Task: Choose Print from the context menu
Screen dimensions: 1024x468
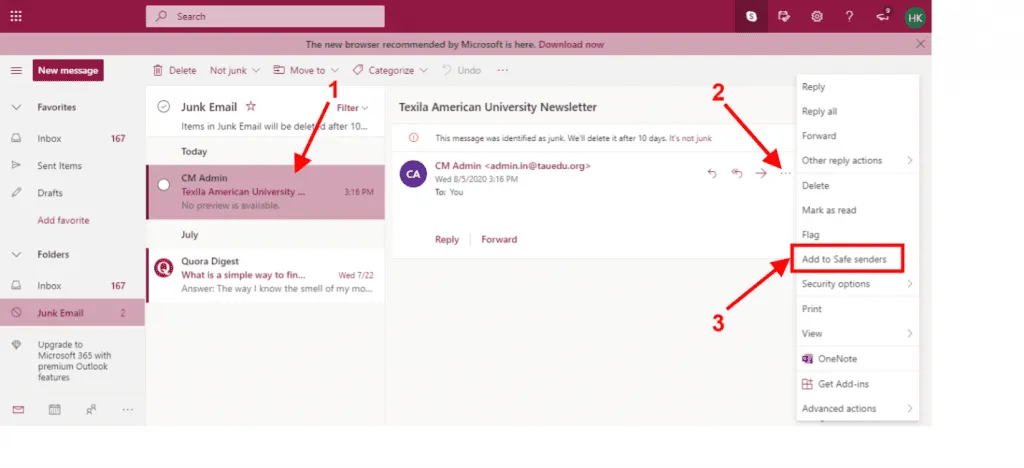Action: coord(857,309)
